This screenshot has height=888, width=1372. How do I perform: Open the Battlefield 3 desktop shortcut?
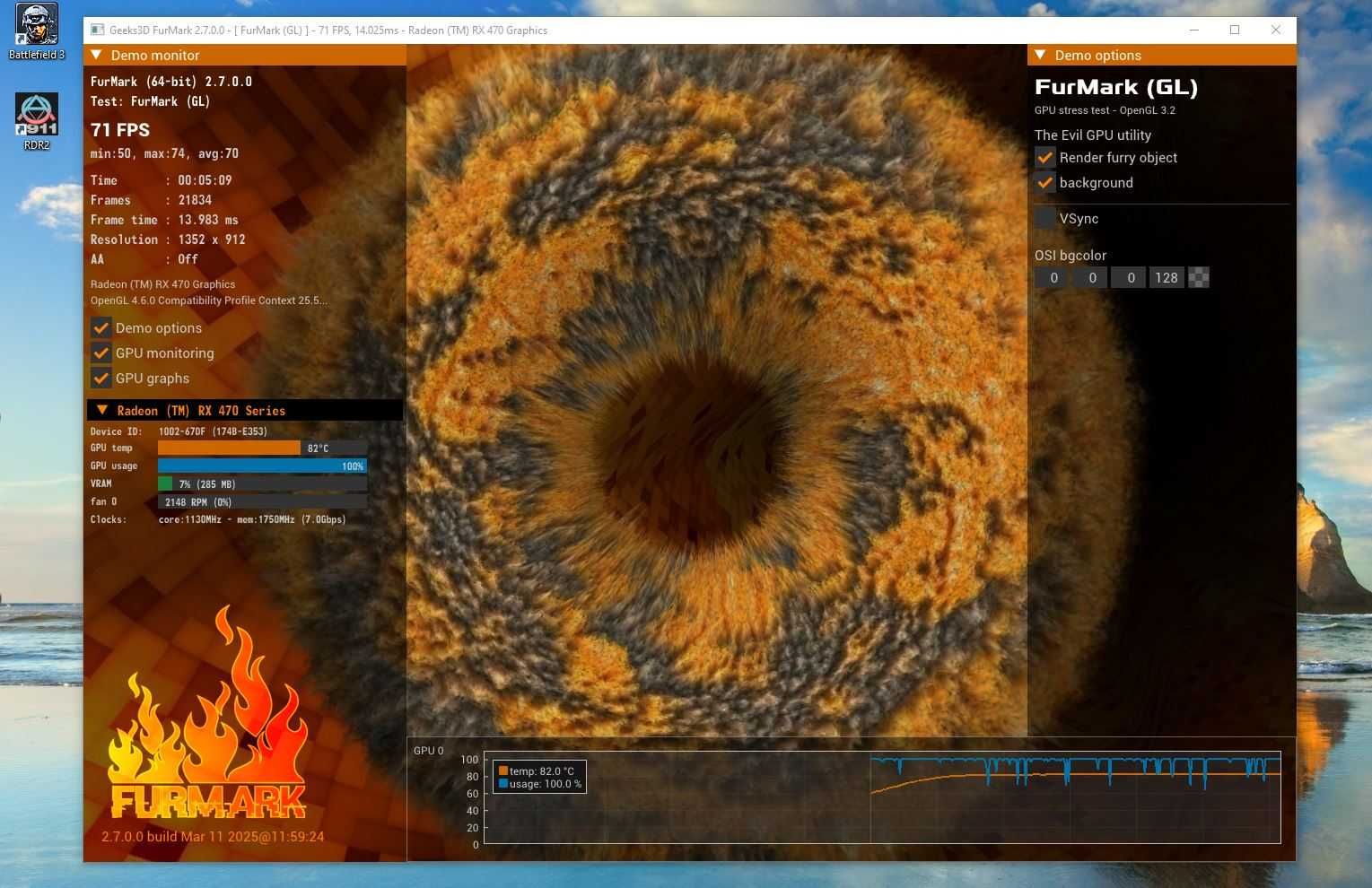[x=37, y=31]
